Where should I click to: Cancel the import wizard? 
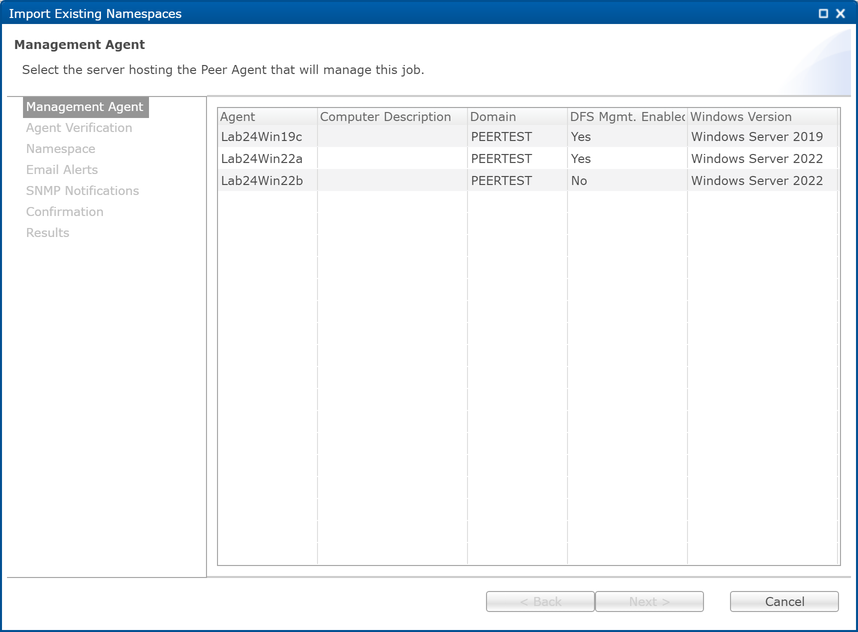(784, 601)
